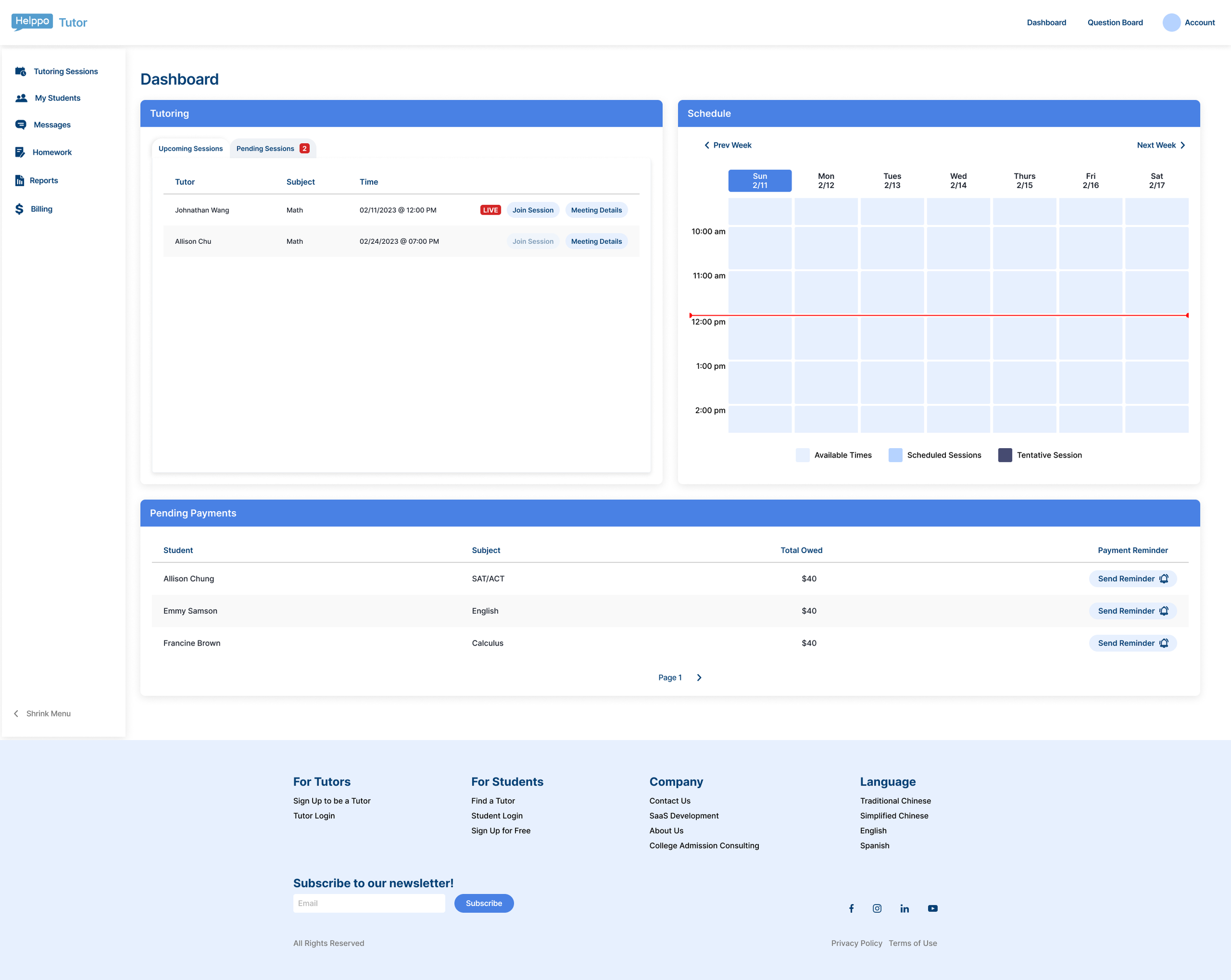Select the Upcoming Sessions tab

tap(191, 149)
